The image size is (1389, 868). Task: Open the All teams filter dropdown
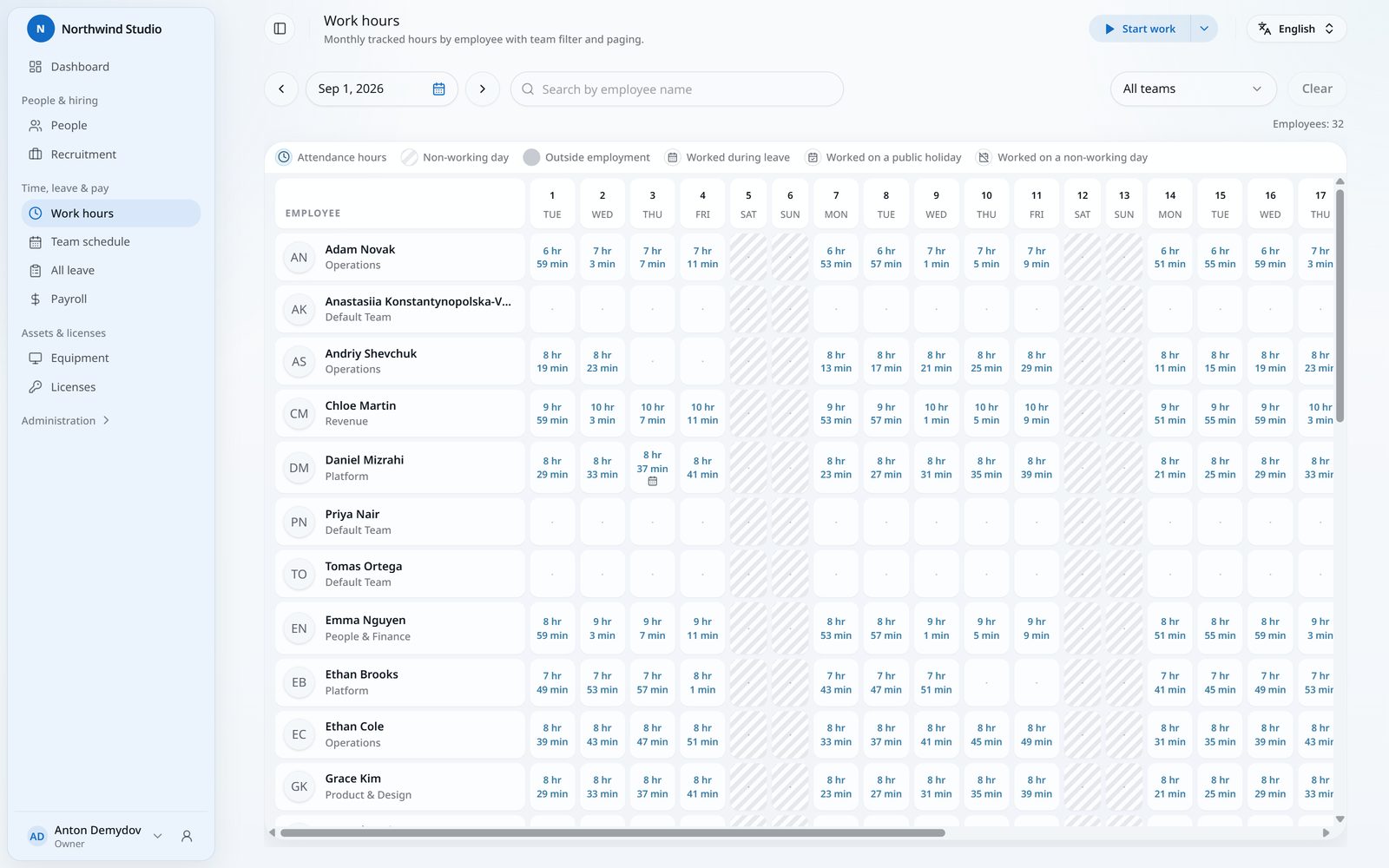[x=1193, y=89]
